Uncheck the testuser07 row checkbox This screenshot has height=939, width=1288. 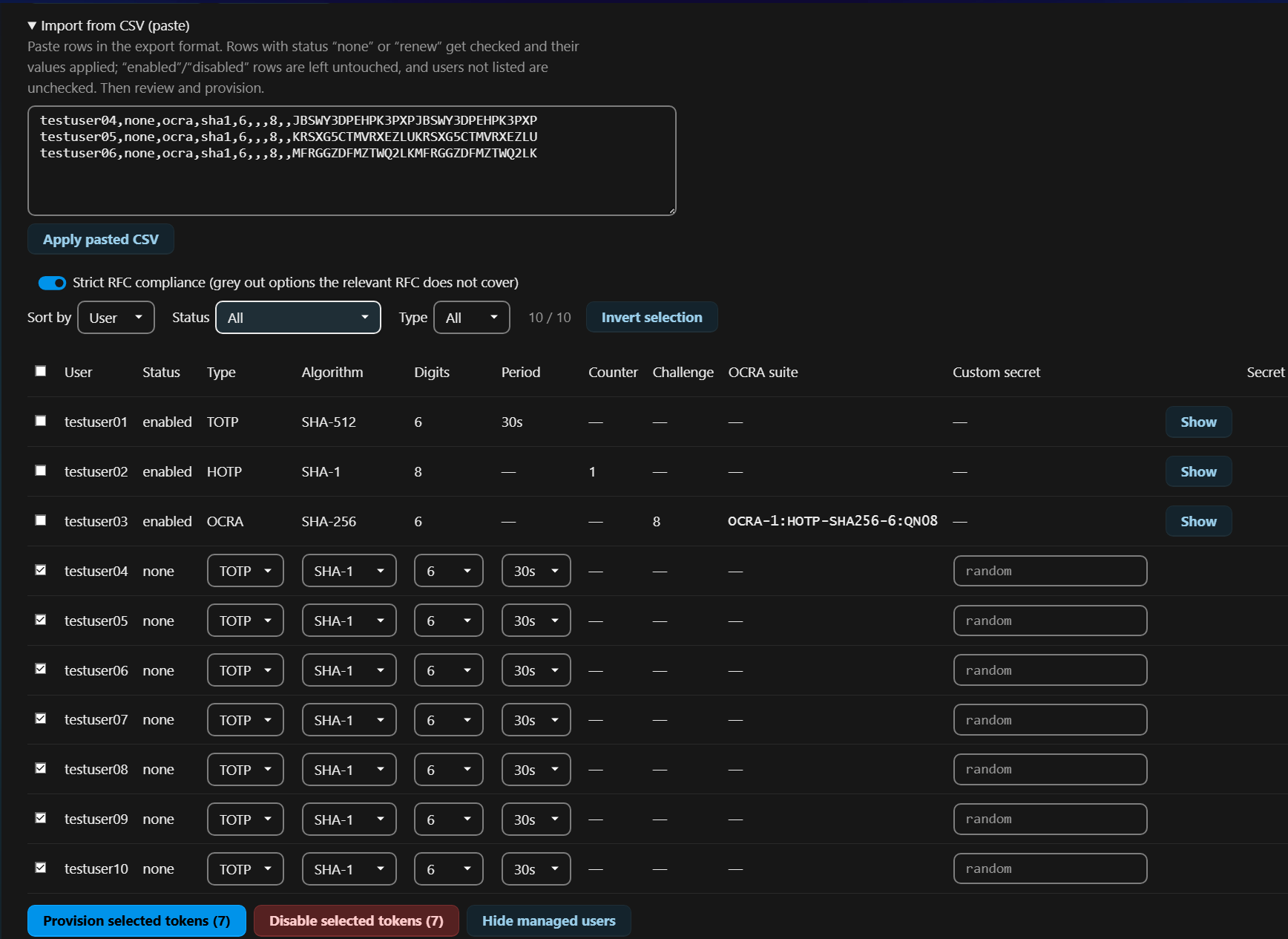(41, 719)
